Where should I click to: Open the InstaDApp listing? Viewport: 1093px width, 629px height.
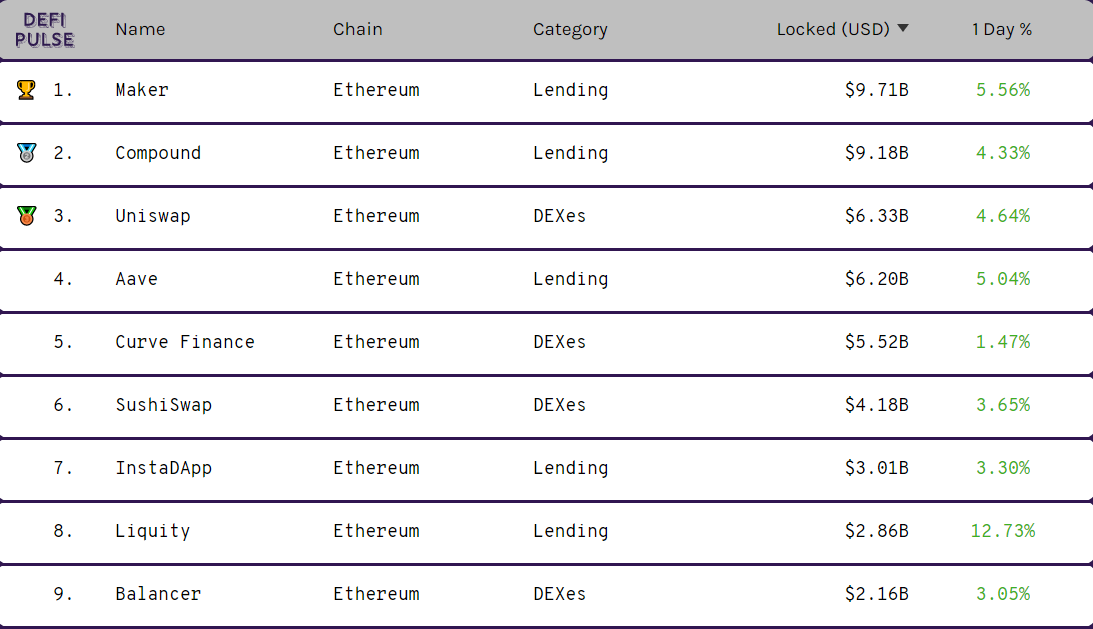(x=163, y=468)
